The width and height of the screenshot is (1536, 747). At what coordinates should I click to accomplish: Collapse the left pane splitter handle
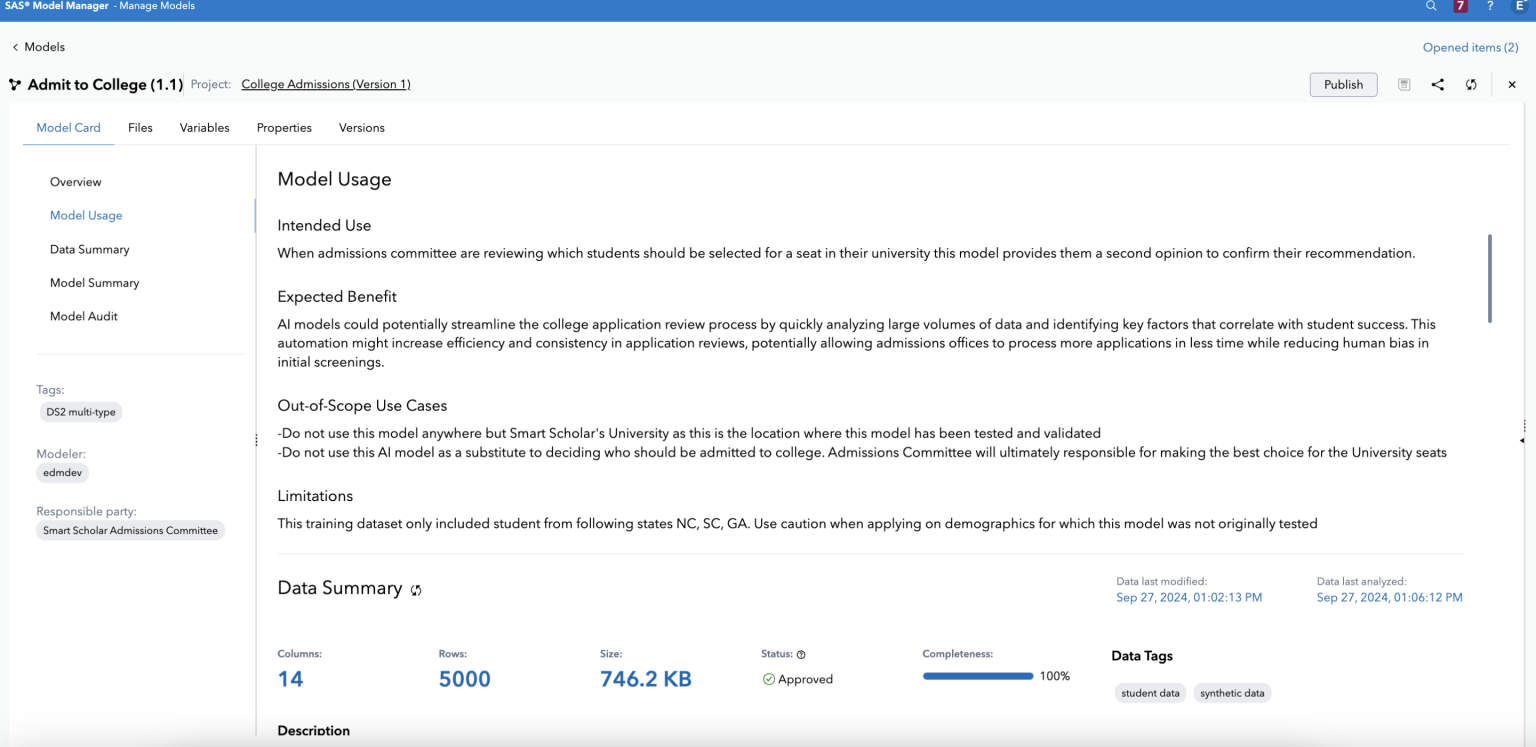click(257, 440)
